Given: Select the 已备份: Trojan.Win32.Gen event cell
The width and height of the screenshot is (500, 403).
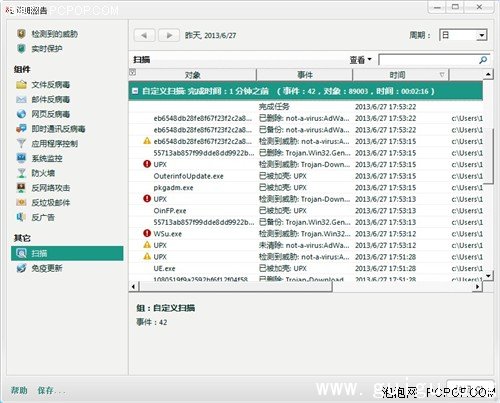Looking at the screenshot, I should click(305, 222).
